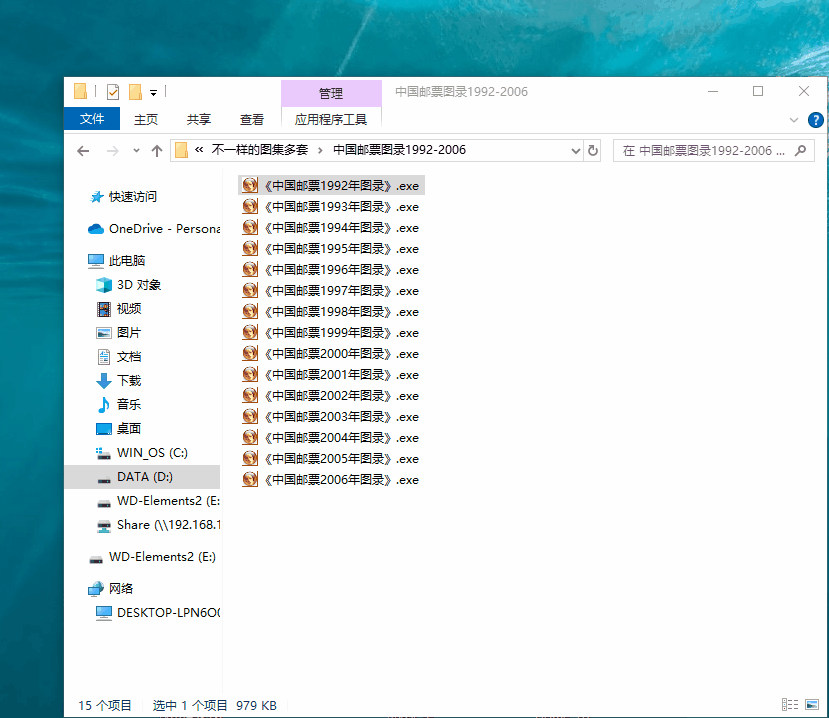The image size is (829, 718).
Task: Switch to details view in status bar
Action: pos(789,705)
